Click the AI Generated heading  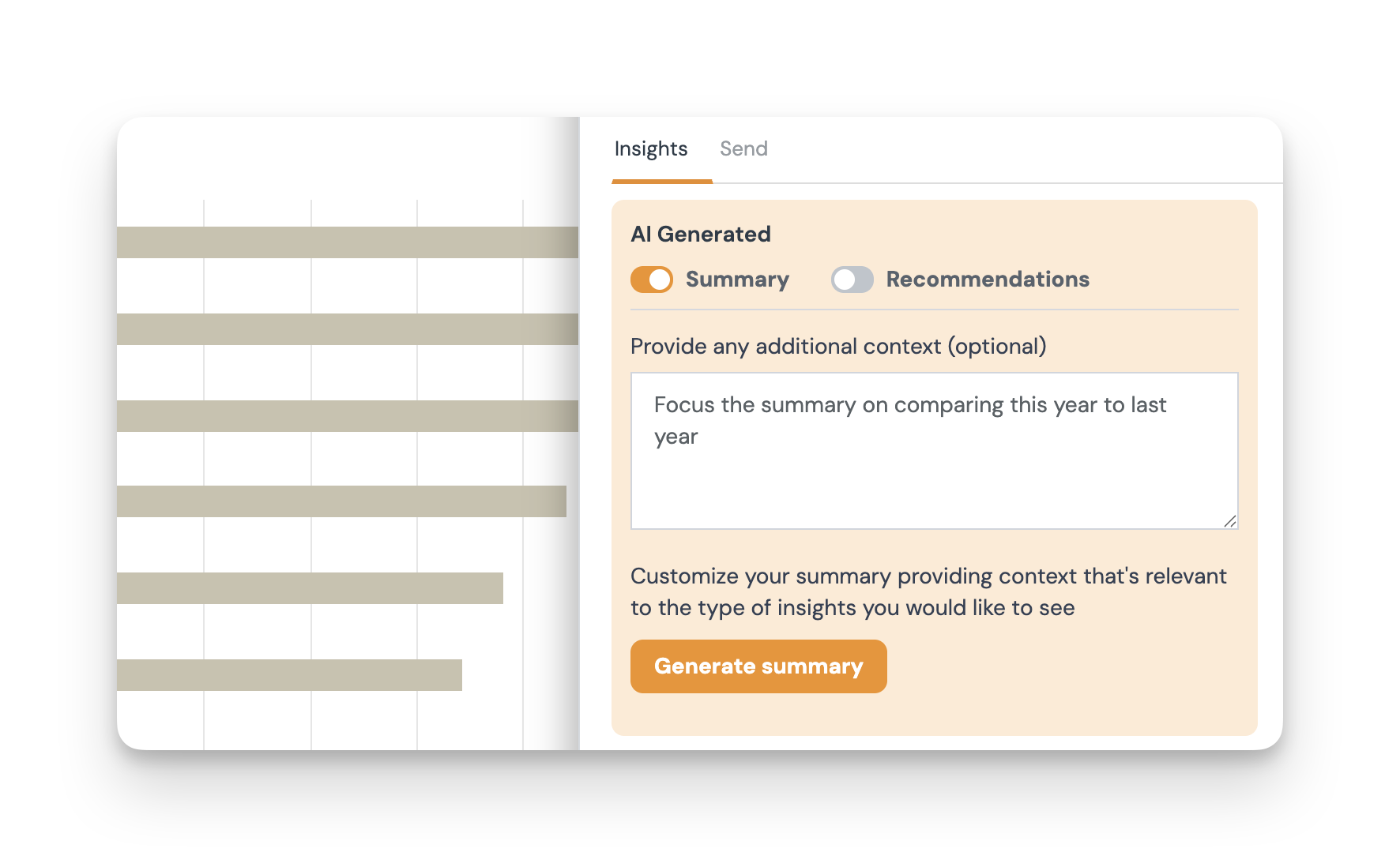[x=701, y=234]
